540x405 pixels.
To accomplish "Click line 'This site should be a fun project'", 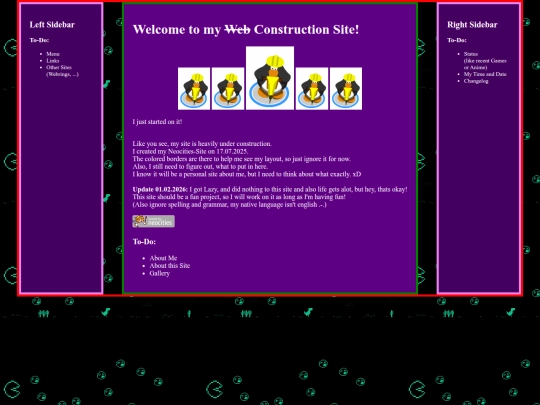I will tap(239, 197).
